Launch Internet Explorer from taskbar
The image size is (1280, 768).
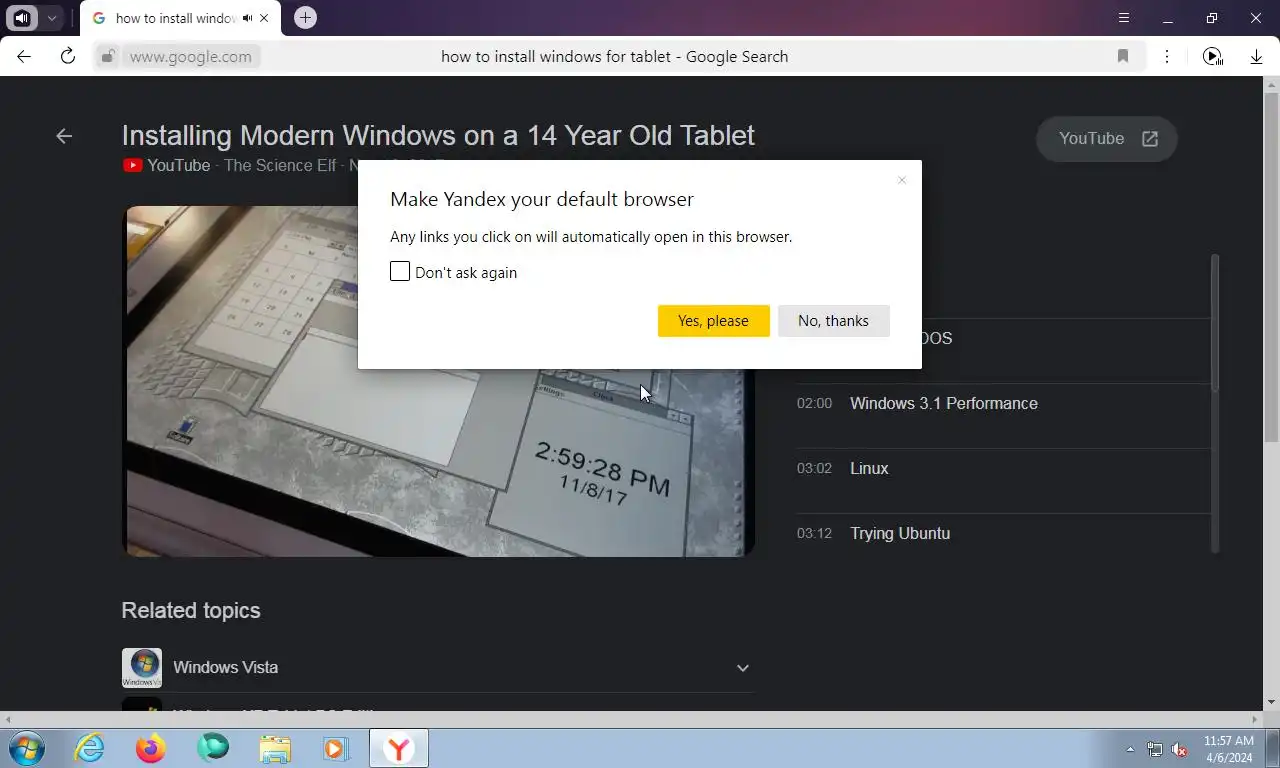(x=89, y=748)
